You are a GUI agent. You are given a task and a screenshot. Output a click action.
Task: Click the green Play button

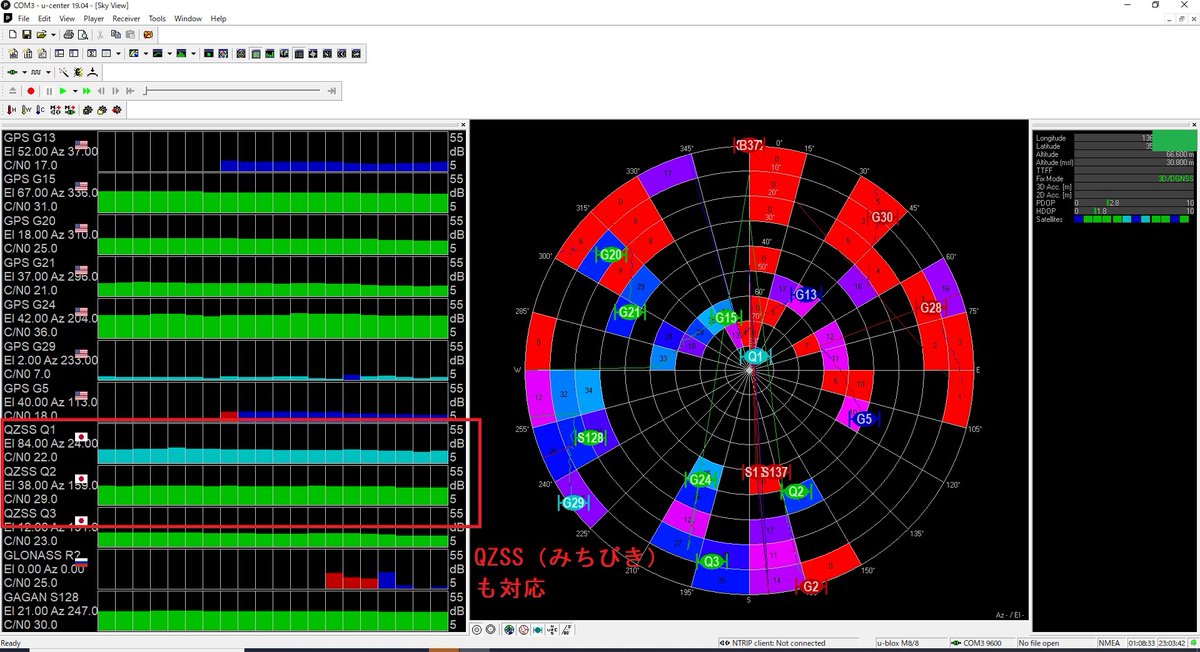(63, 91)
